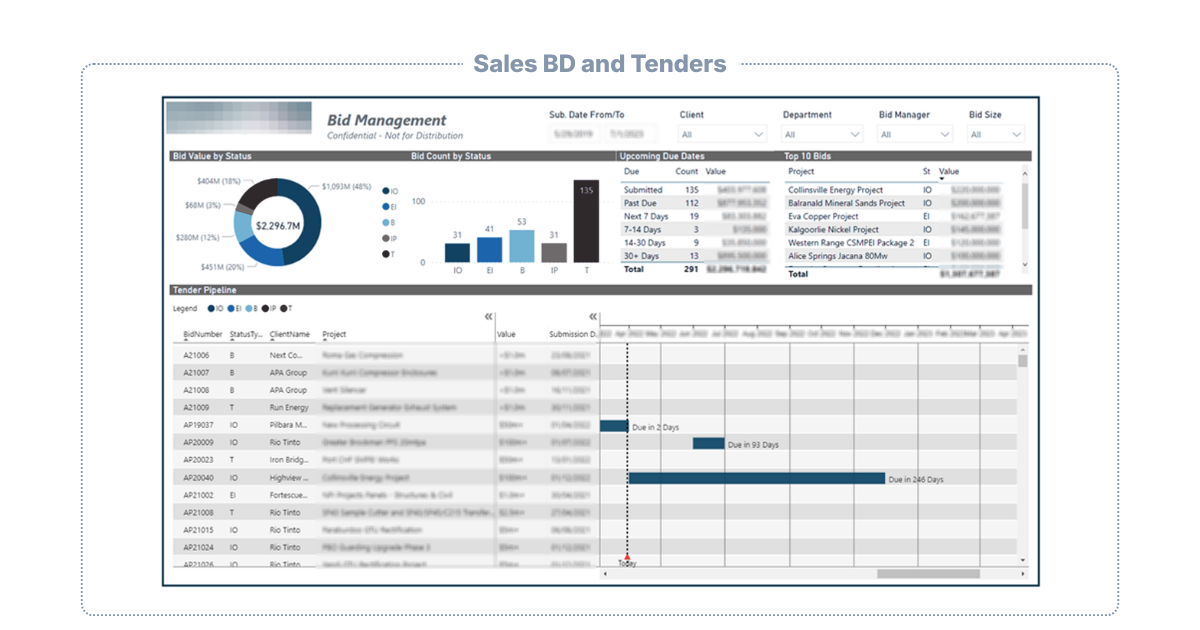Open the Bid Manager filter dropdown
This screenshot has height=630, width=1200.
click(x=915, y=134)
